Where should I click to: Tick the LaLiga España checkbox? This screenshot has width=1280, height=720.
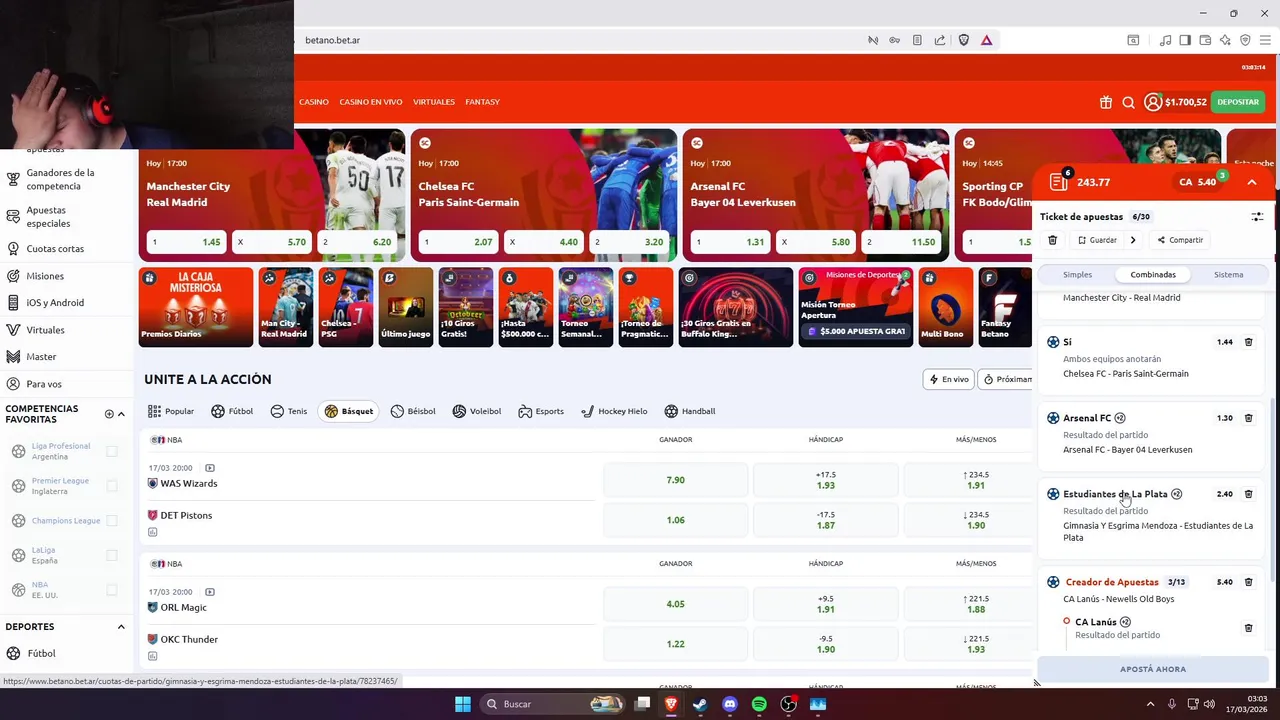tap(112, 555)
